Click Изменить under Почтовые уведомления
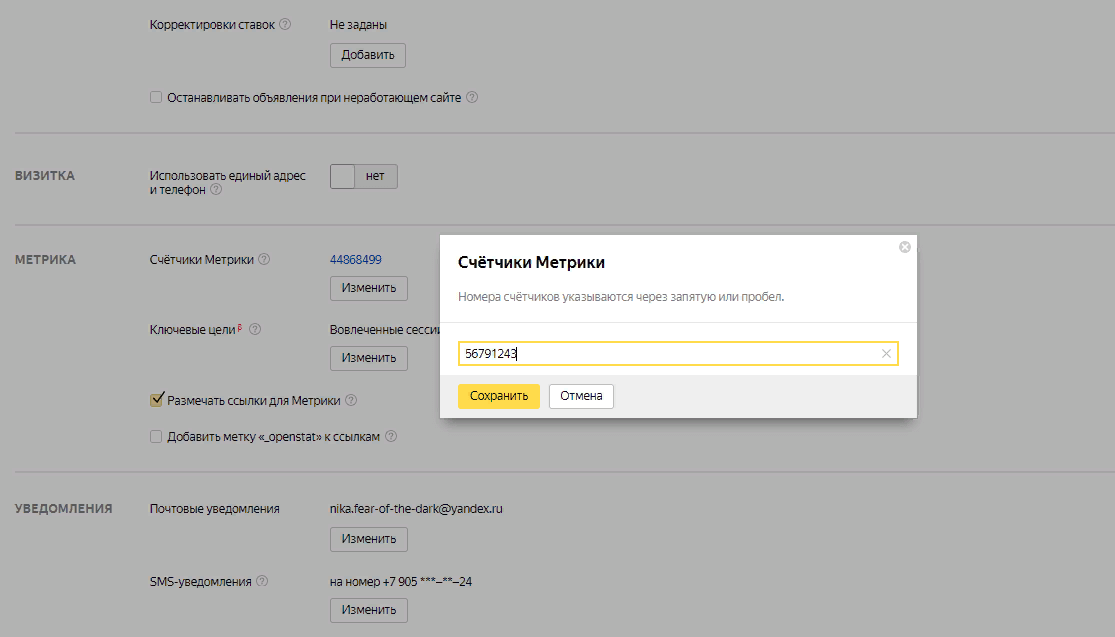This screenshot has width=1115, height=637. tap(368, 539)
